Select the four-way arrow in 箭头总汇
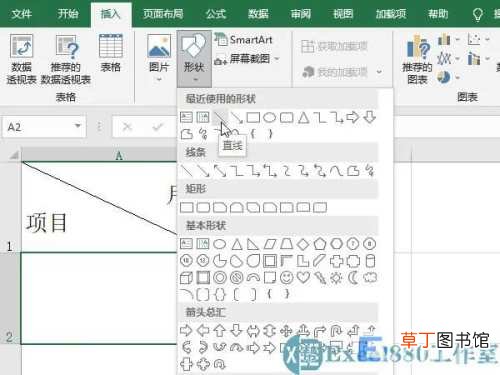 (x=286, y=331)
